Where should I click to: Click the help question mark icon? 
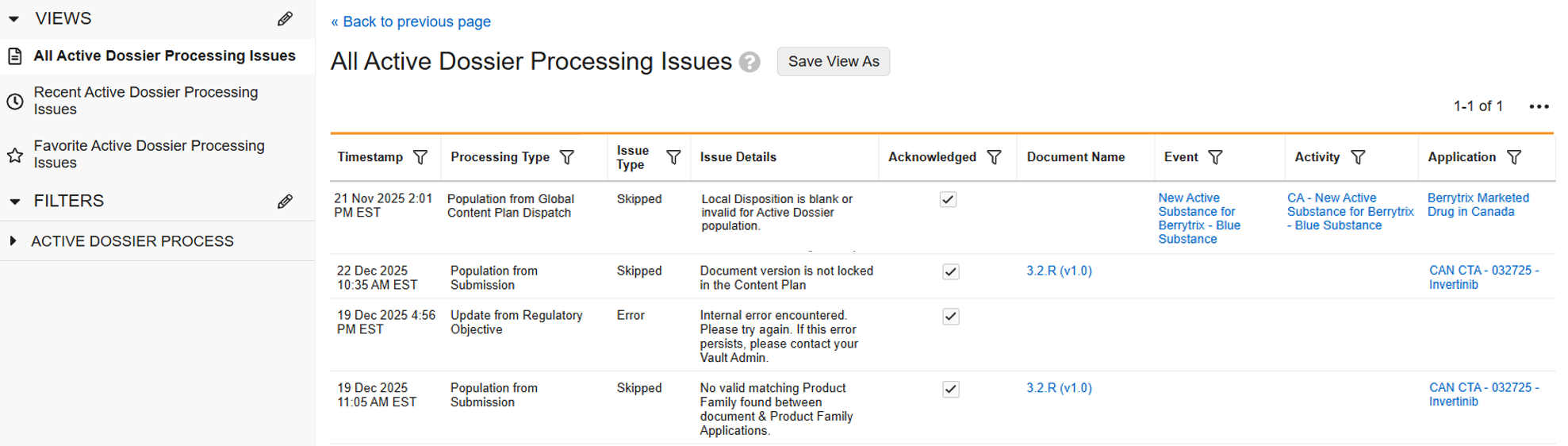pyautogui.click(x=749, y=62)
